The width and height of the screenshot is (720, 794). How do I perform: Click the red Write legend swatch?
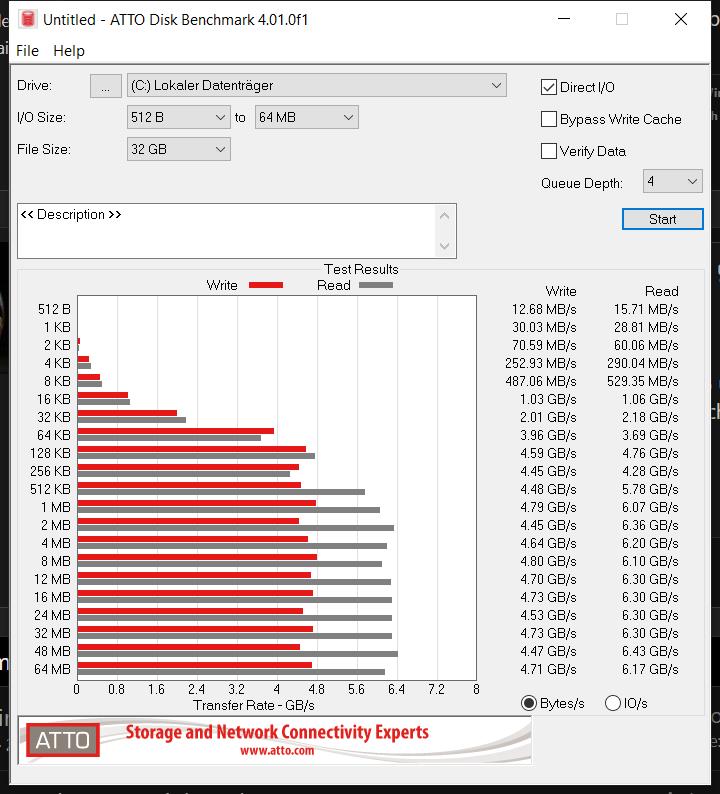click(266, 285)
